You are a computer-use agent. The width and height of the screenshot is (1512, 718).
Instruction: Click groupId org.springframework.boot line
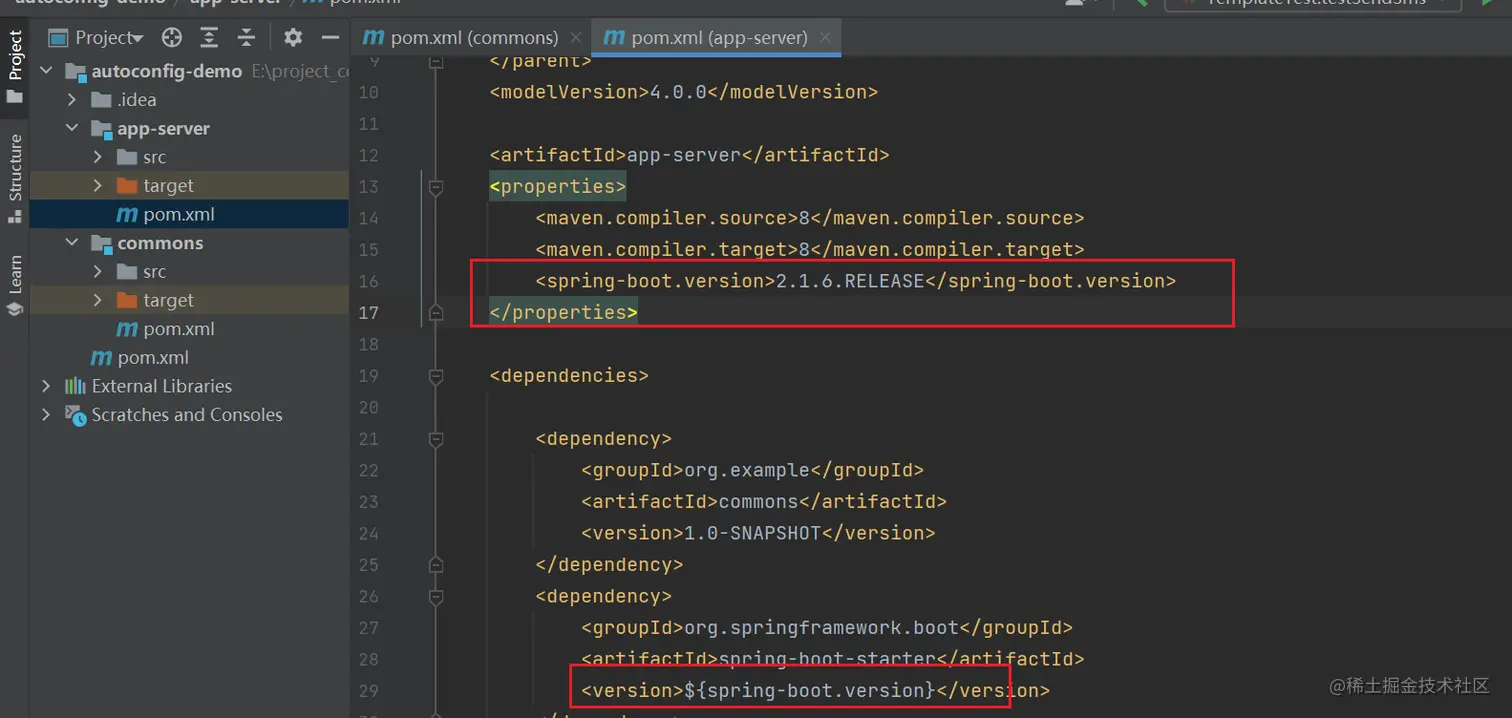point(827,628)
